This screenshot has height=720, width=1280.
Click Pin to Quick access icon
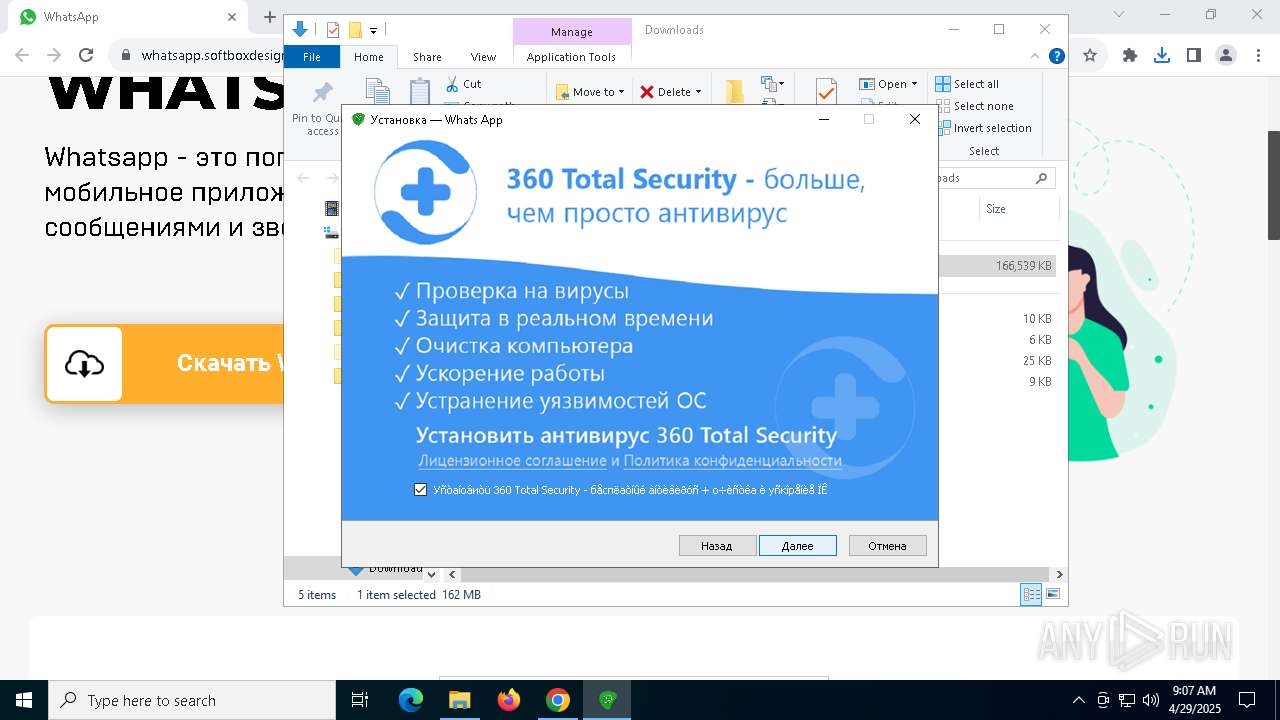pyautogui.click(x=322, y=94)
